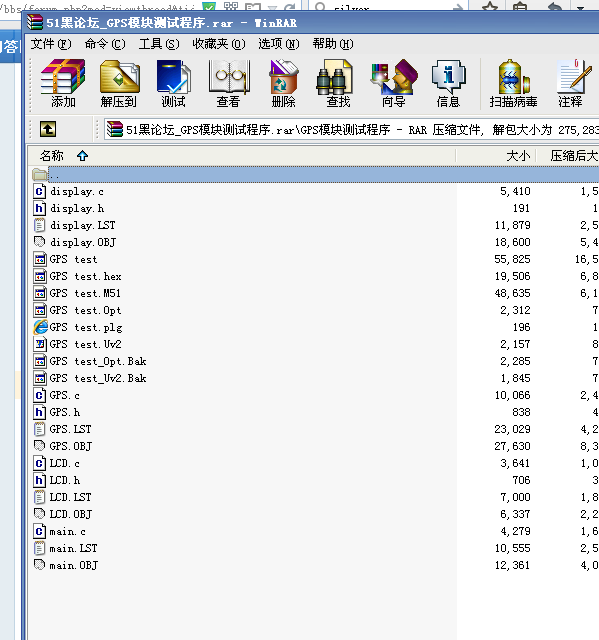Click the 注释 (Comment) toolbar icon
Screen dimensions: 599x640
point(573,76)
